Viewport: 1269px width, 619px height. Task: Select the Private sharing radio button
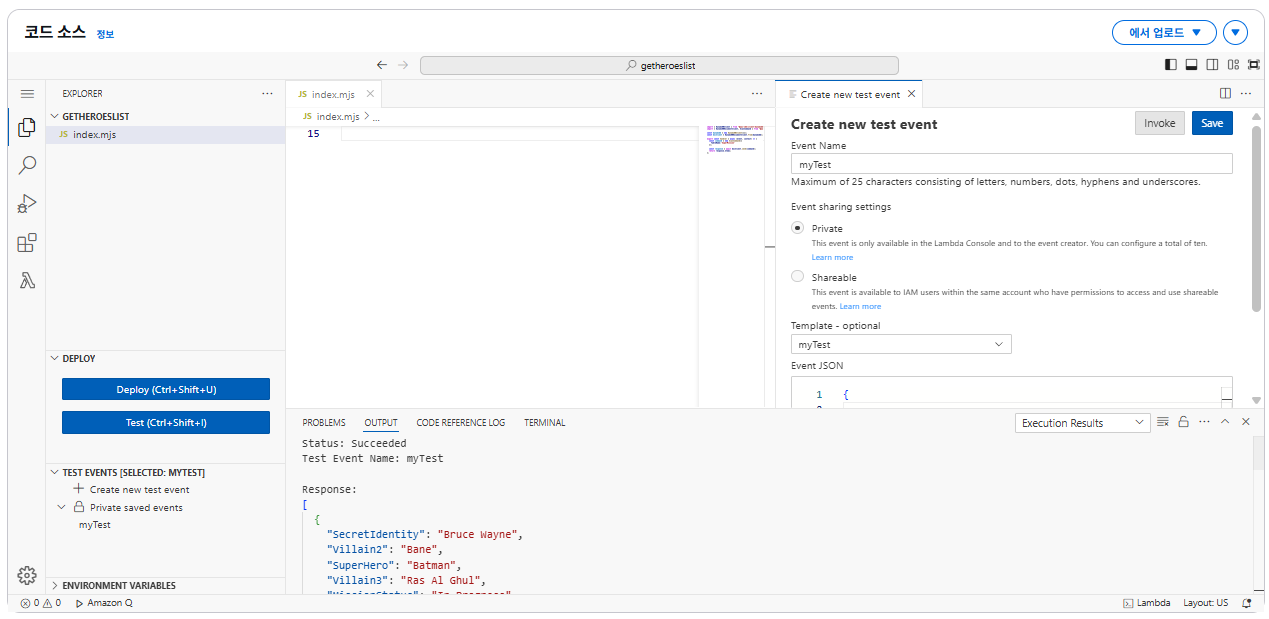[798, 228]
